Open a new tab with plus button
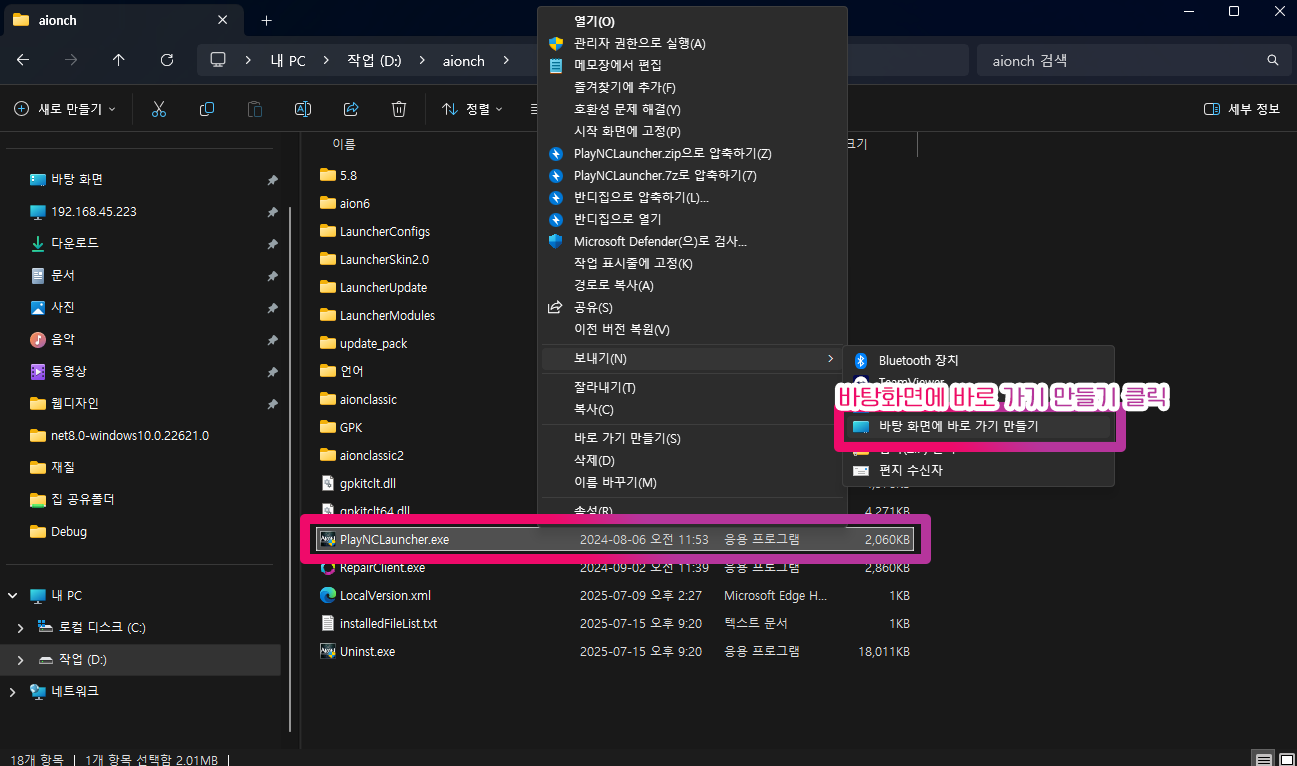Viewport: 1297px width, 766px height. 266,20
